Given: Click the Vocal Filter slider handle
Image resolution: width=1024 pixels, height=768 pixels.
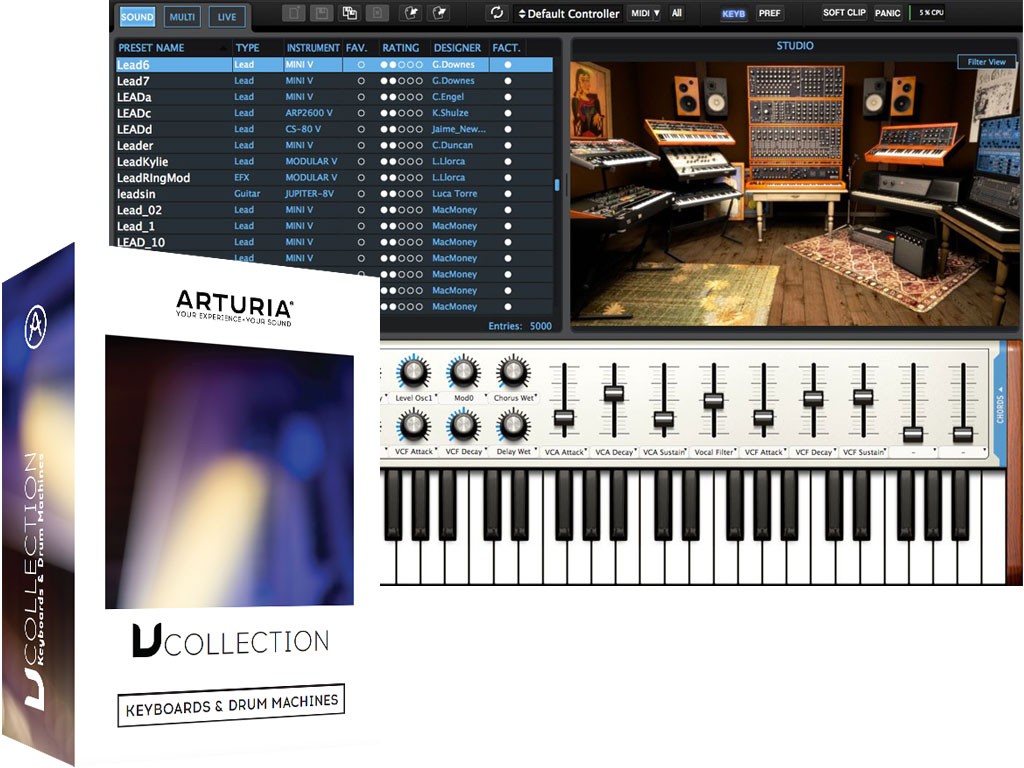Looking at the screenshot, I should point(713,400).
